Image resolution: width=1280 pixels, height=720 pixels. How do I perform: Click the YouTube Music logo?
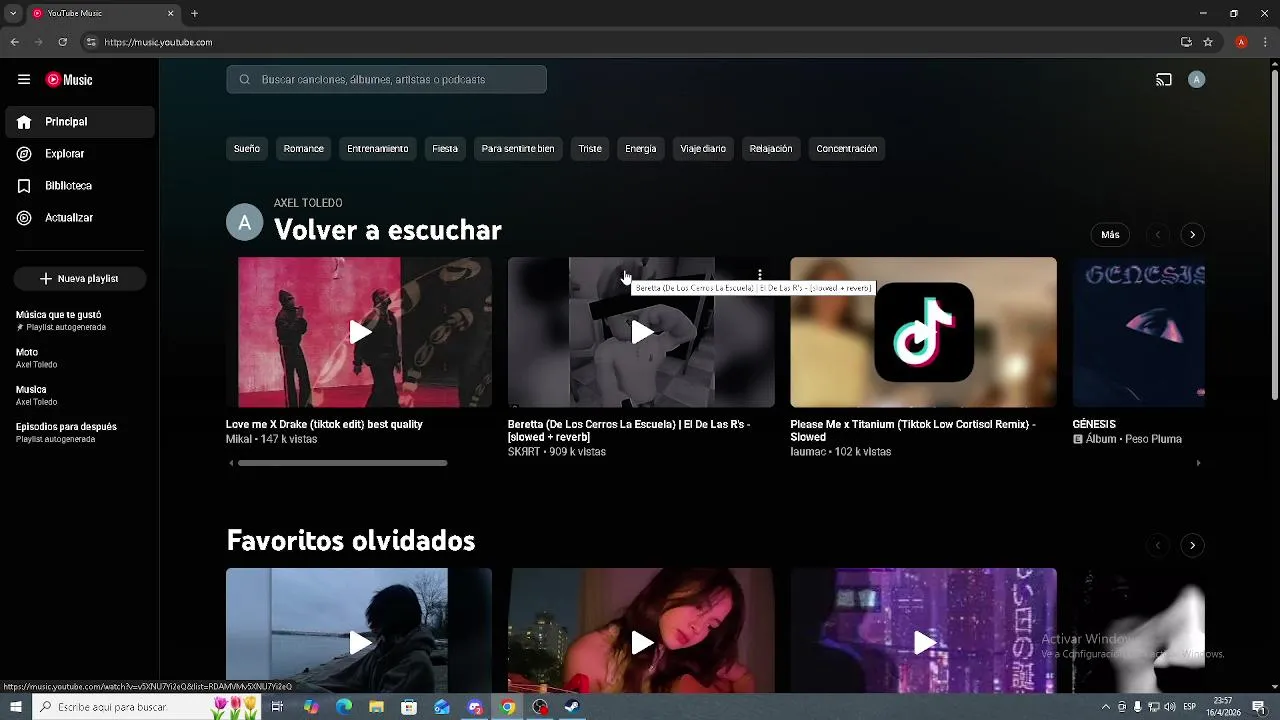click(69, 80)
